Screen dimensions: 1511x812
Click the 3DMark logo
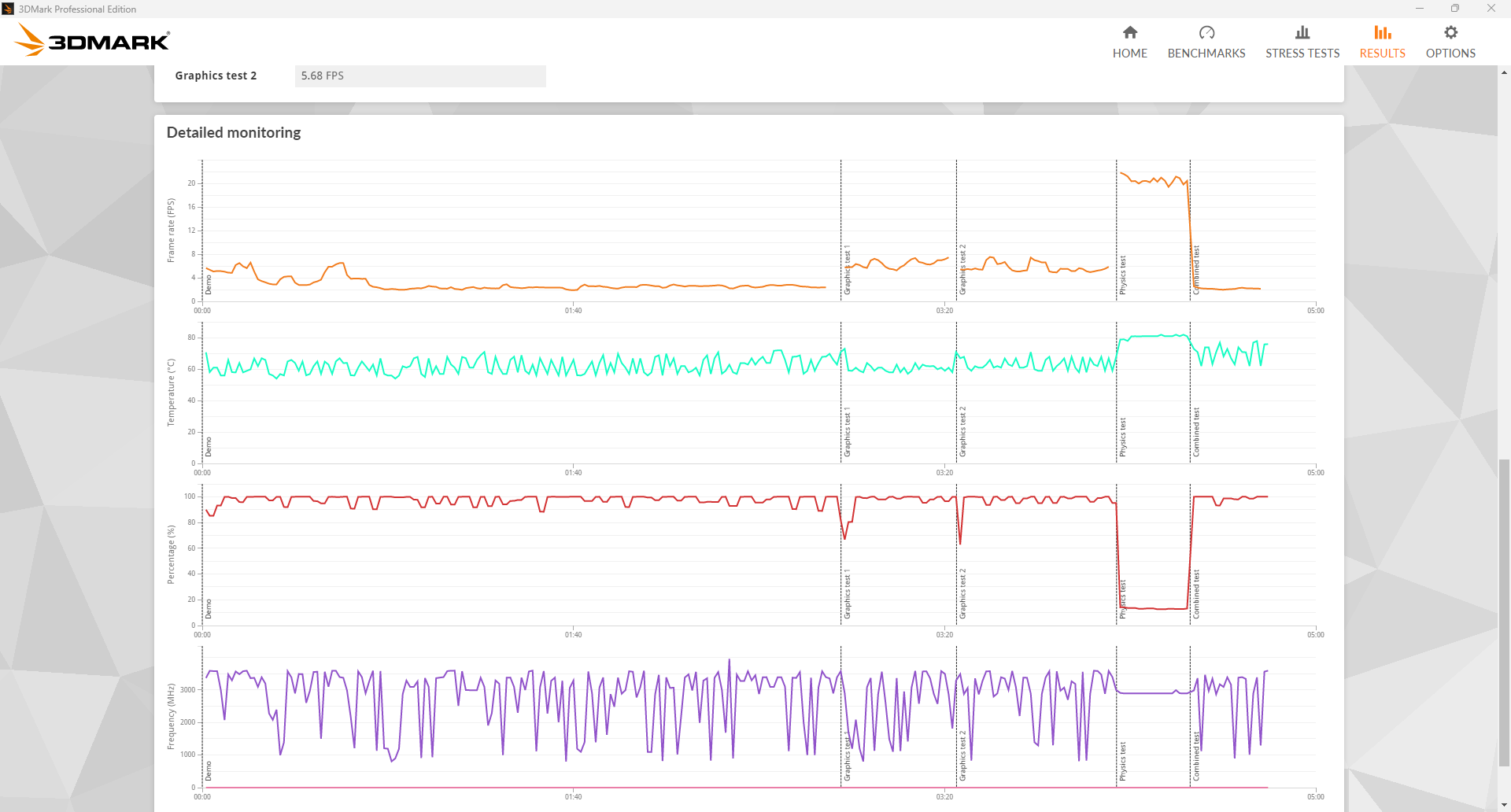[93, 40]
